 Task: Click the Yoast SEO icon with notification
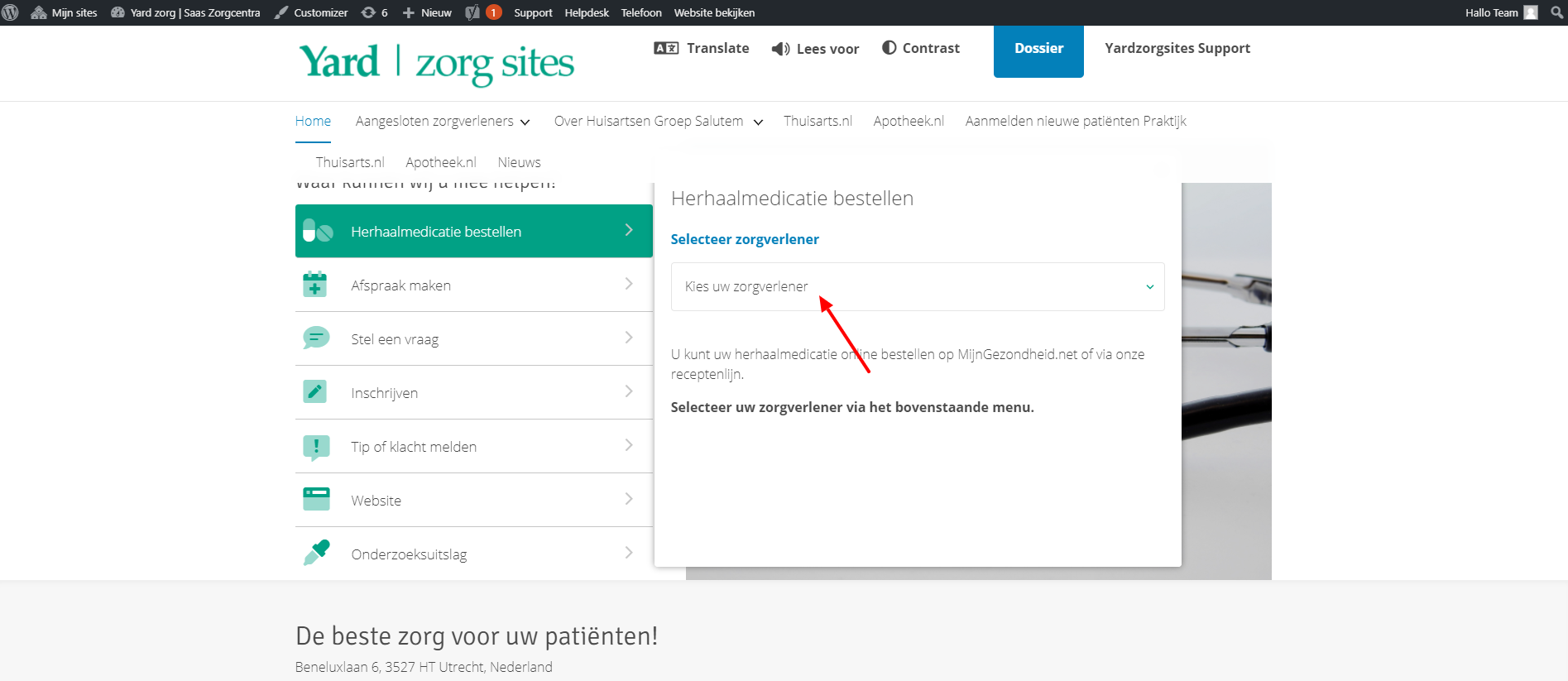(x=483, y=12)
